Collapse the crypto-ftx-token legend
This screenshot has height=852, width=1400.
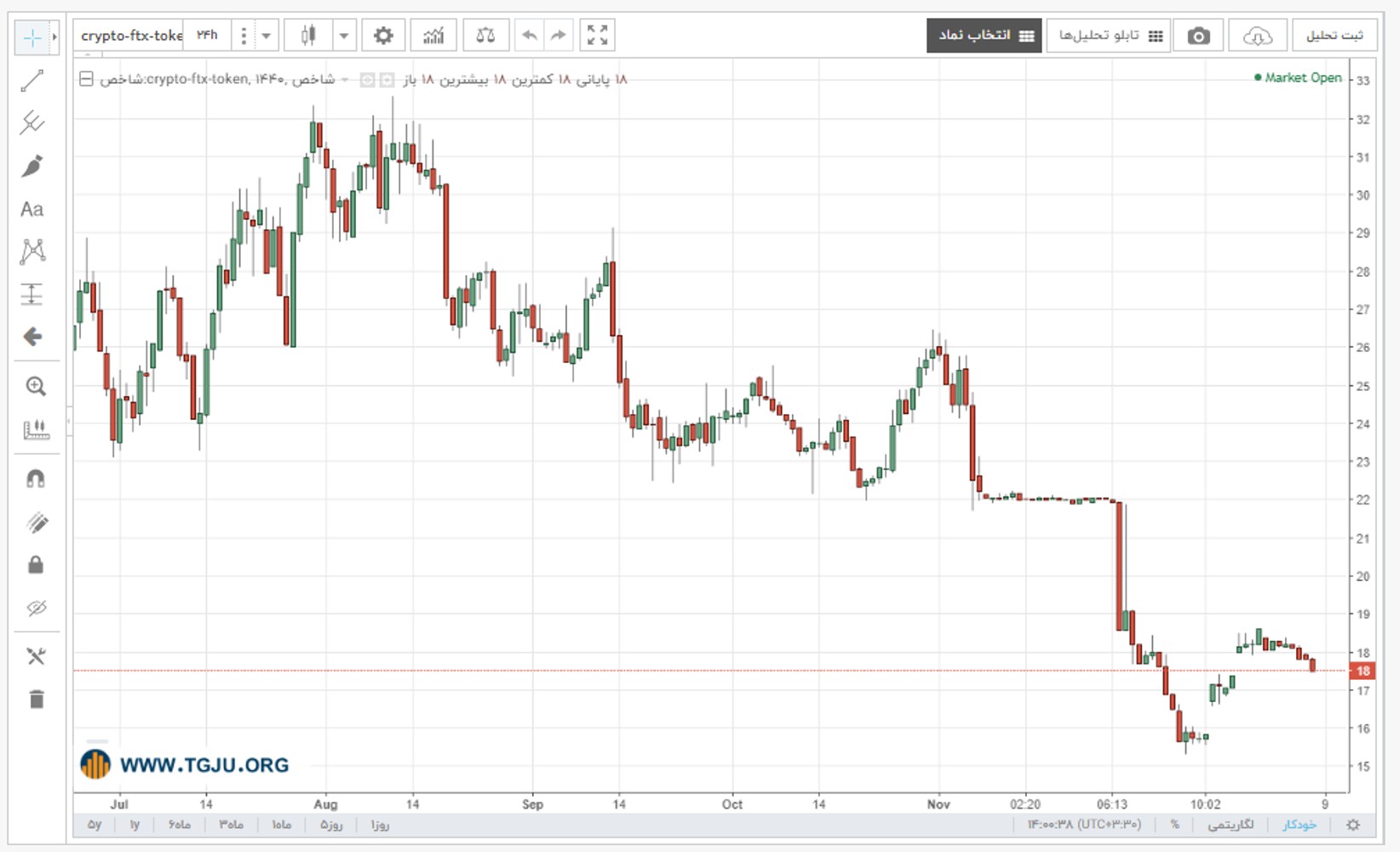(86, 79)
